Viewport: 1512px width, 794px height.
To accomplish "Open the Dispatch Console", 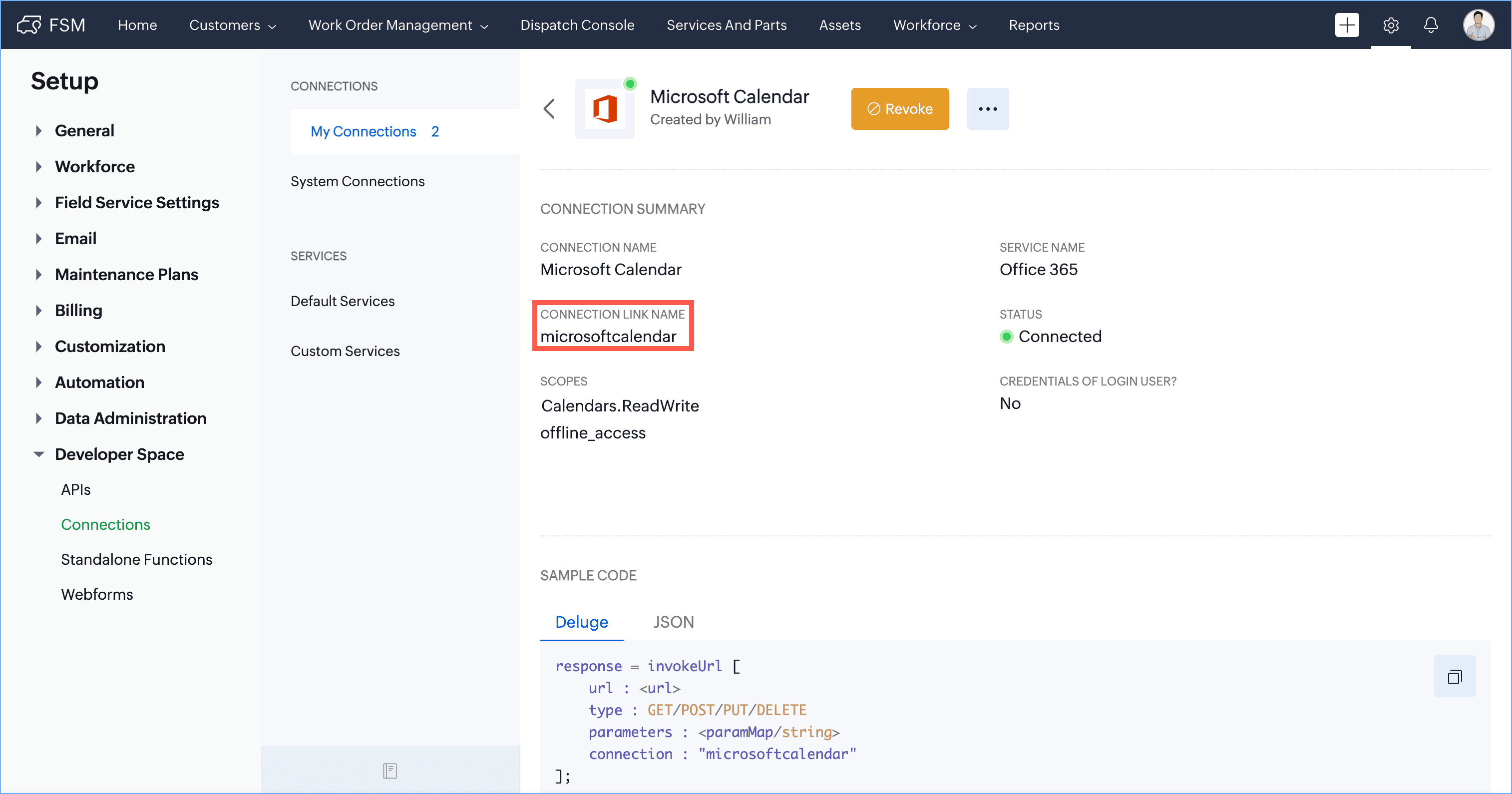I will pos(577,25).
